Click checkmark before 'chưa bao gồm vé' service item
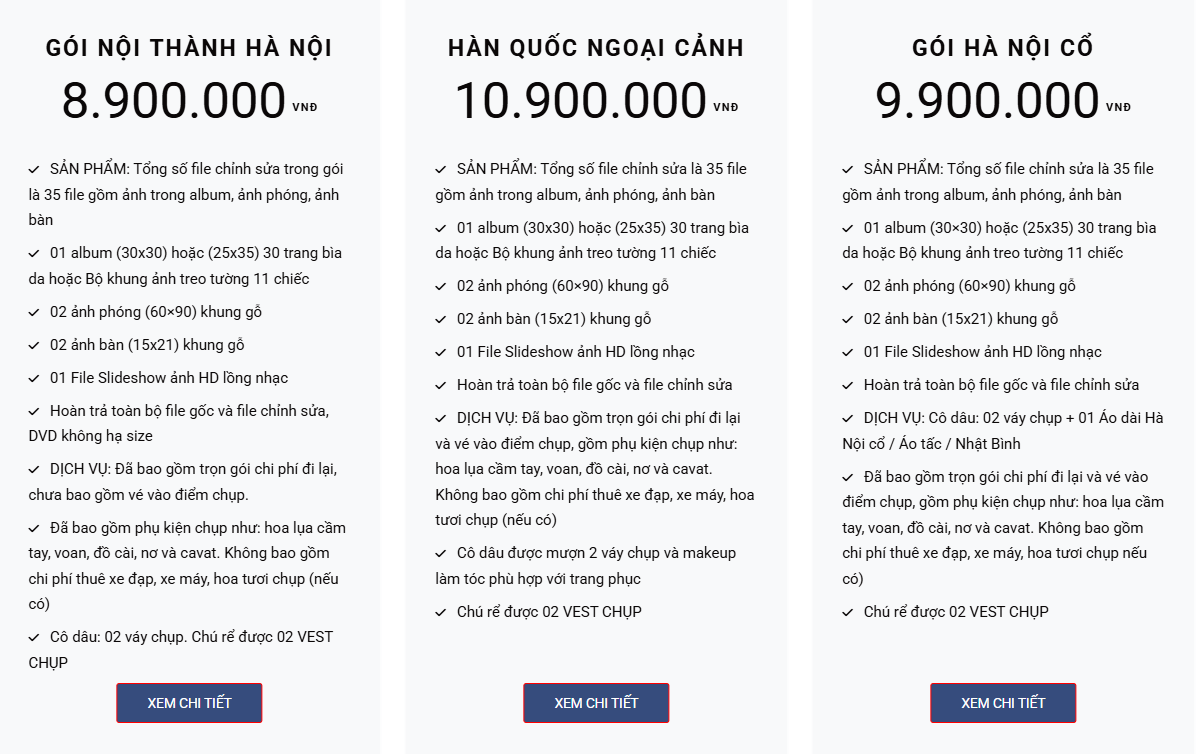 [x=34, y=469]
